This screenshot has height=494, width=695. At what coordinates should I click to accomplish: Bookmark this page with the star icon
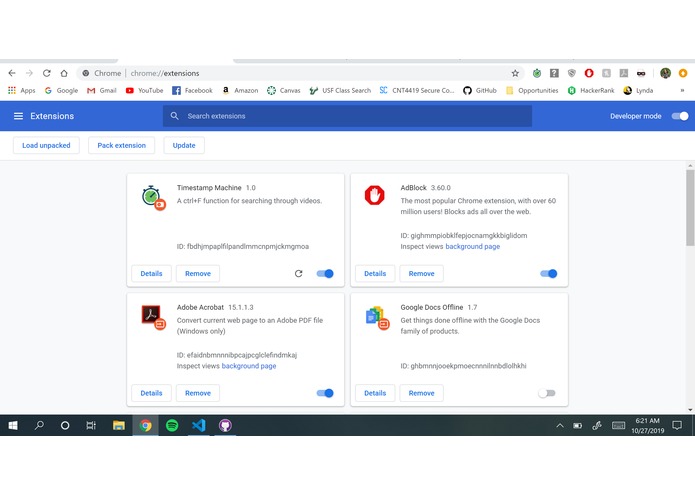(515, 73)
